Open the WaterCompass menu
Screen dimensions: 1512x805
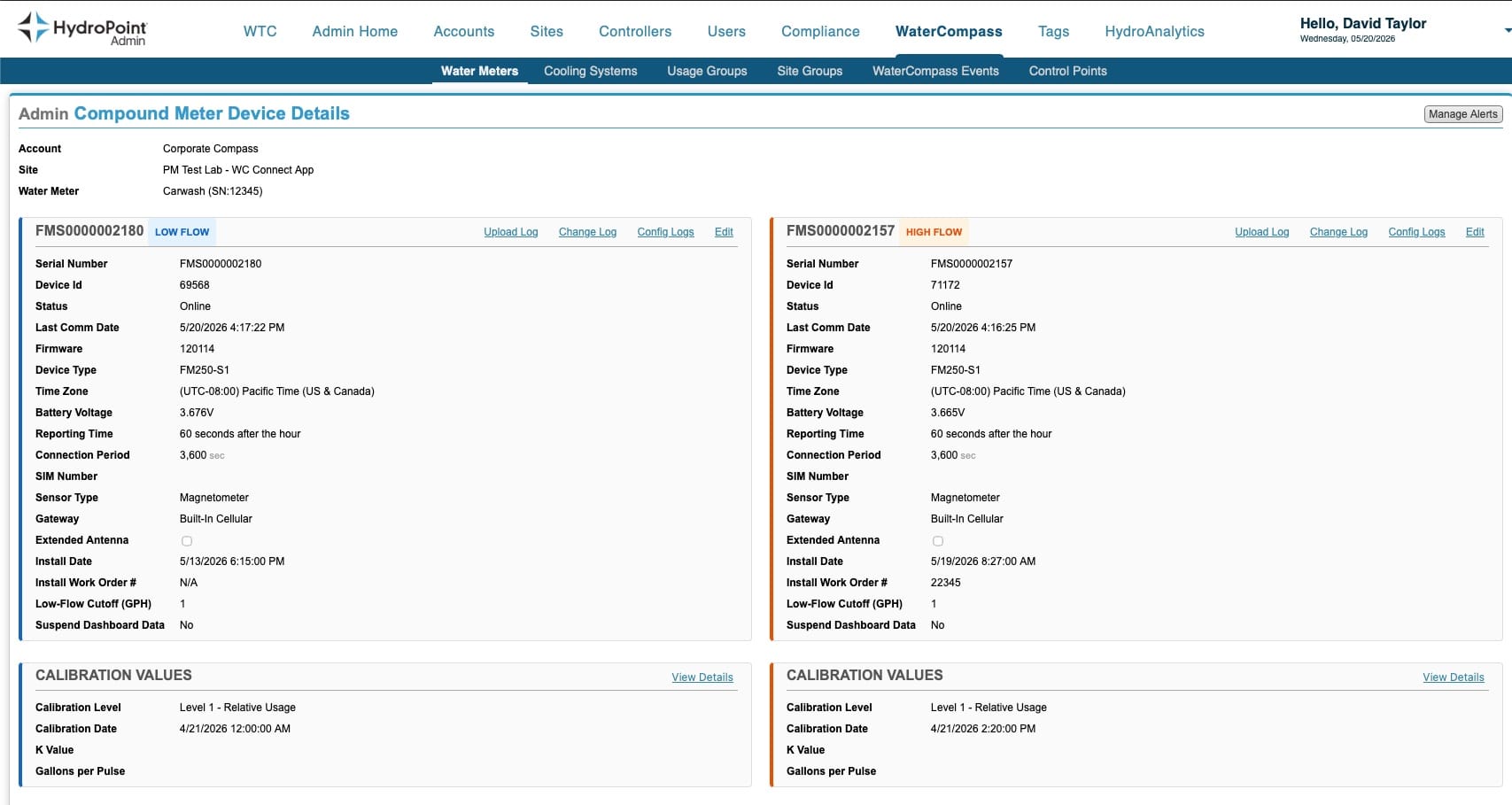pyautogui.click(x=949, y=31)
